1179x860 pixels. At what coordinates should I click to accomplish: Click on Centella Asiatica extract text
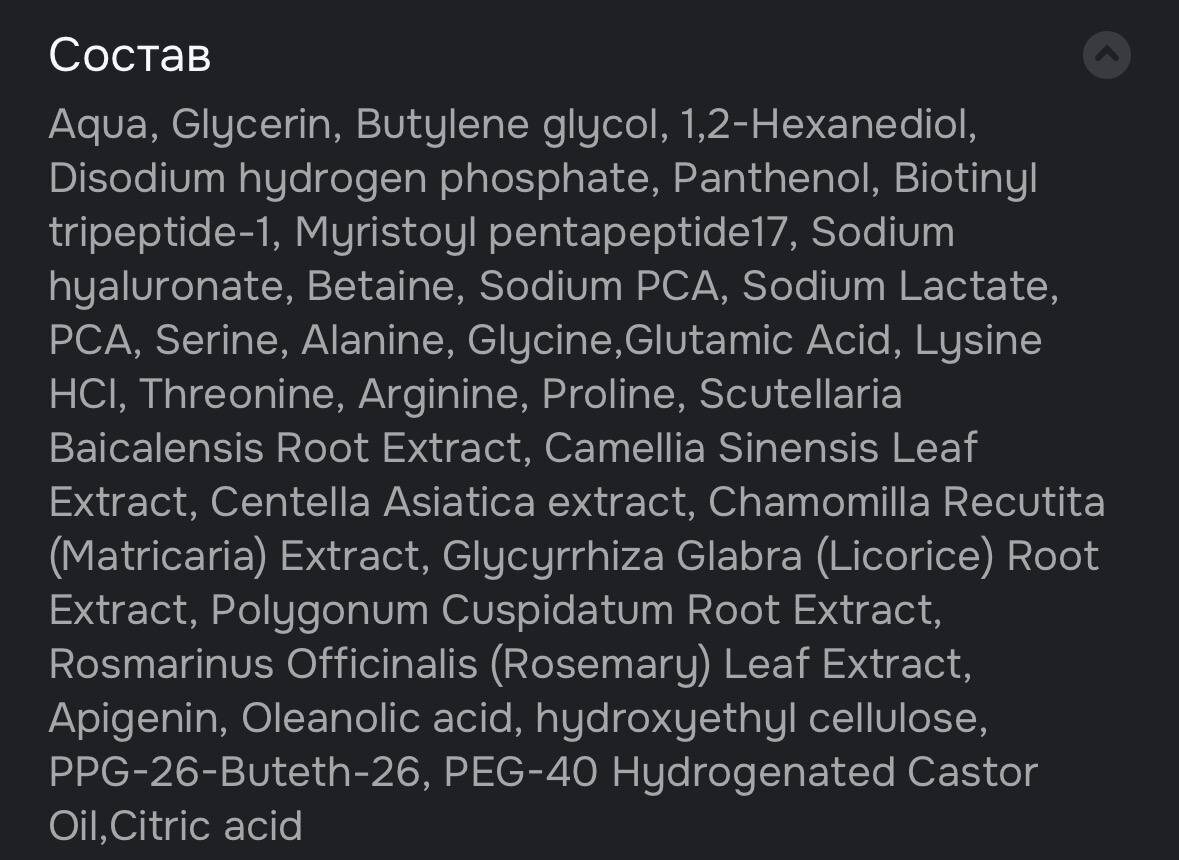(450, 503)
